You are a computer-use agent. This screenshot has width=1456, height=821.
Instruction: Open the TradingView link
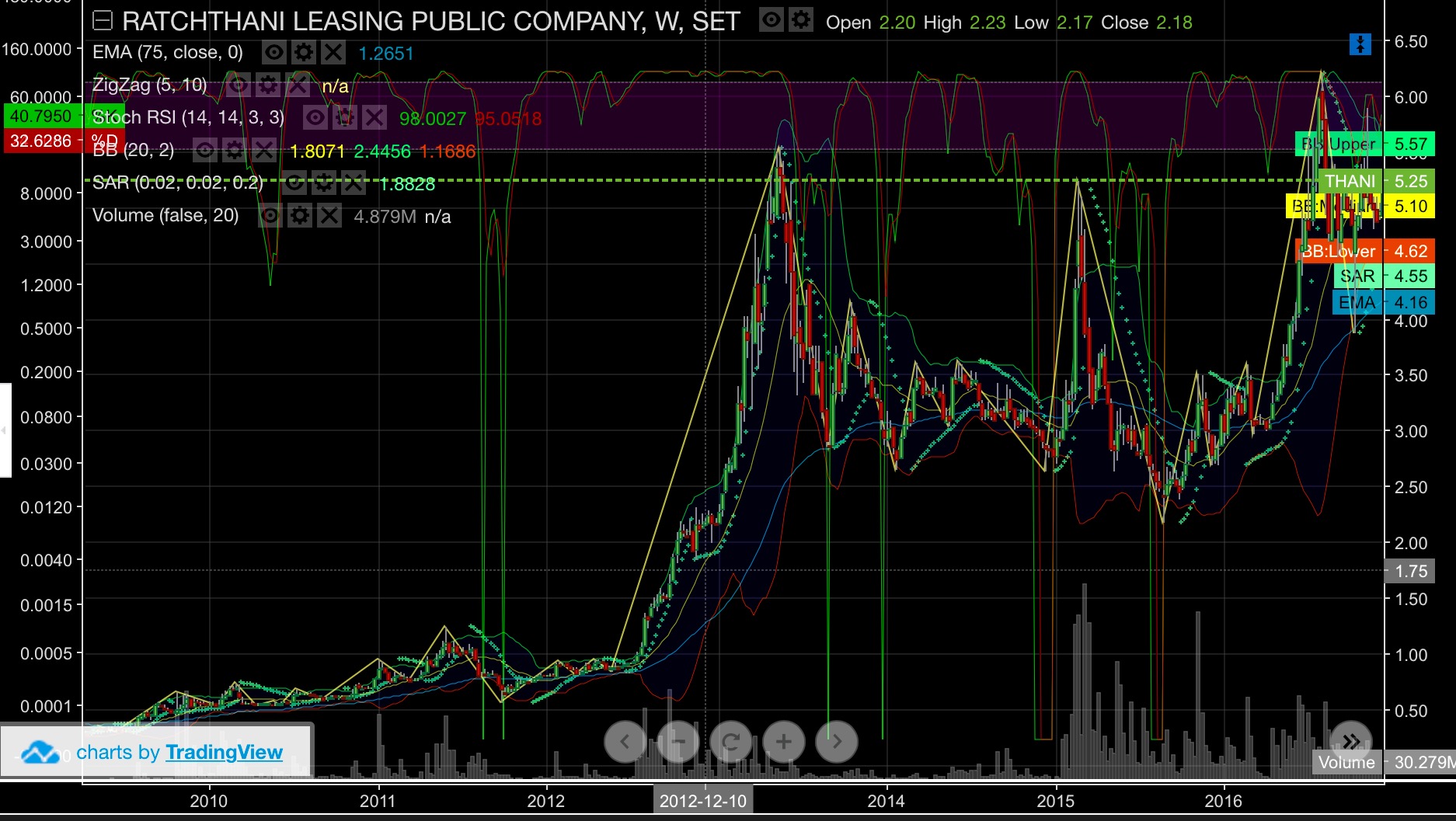(224, 752)
